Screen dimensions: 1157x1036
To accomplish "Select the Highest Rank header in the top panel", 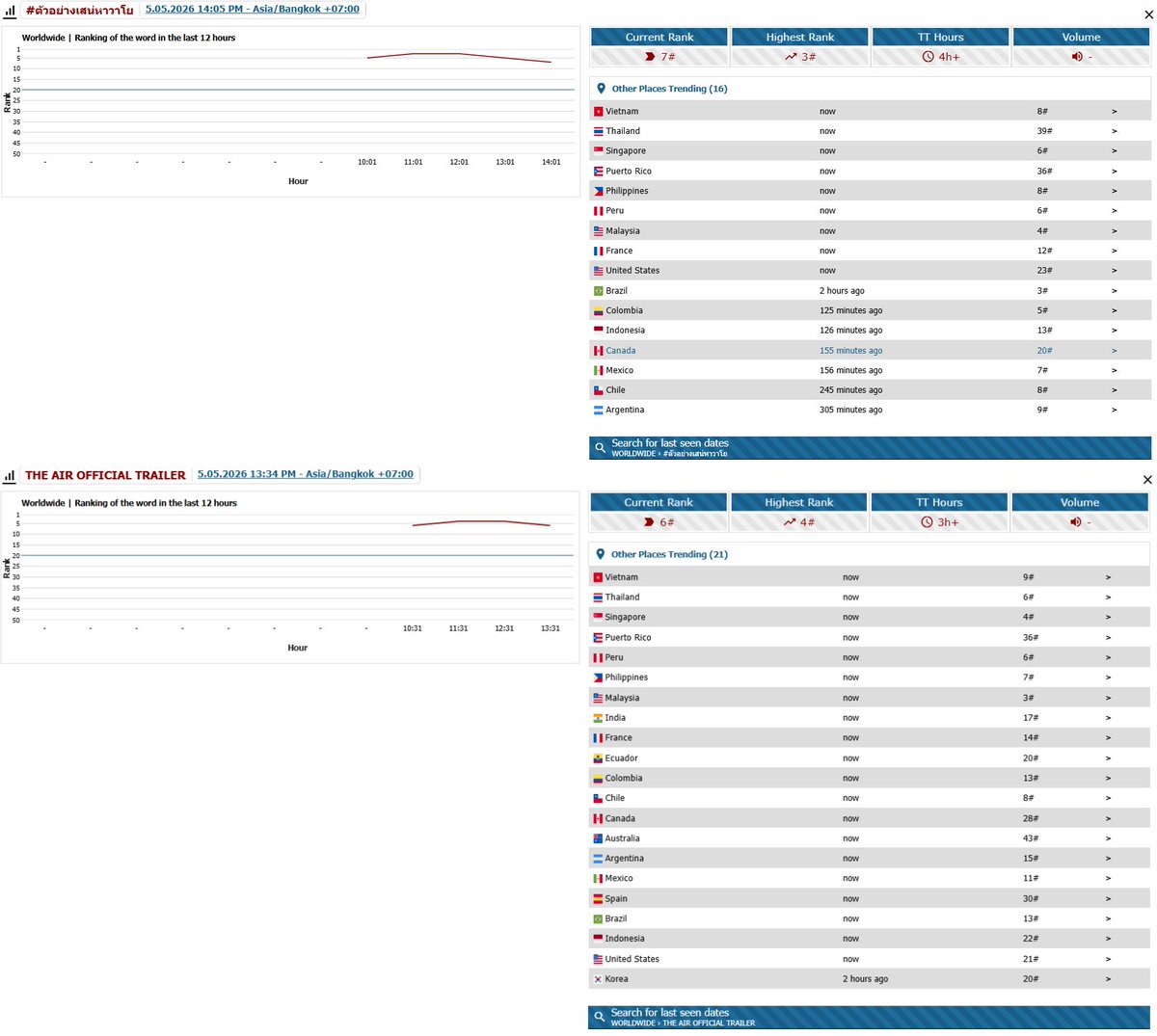I will 800,37.
